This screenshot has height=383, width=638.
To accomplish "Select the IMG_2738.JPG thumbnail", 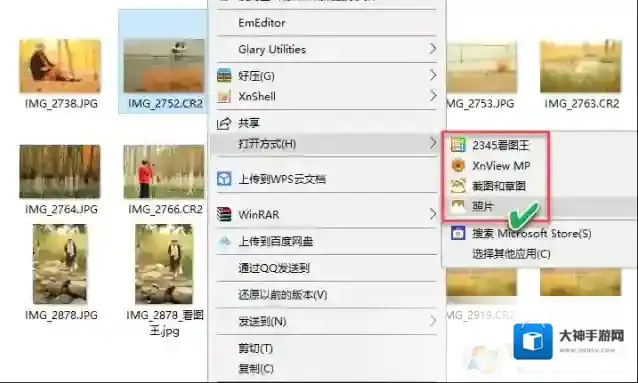I will click(x=60, y=66).
